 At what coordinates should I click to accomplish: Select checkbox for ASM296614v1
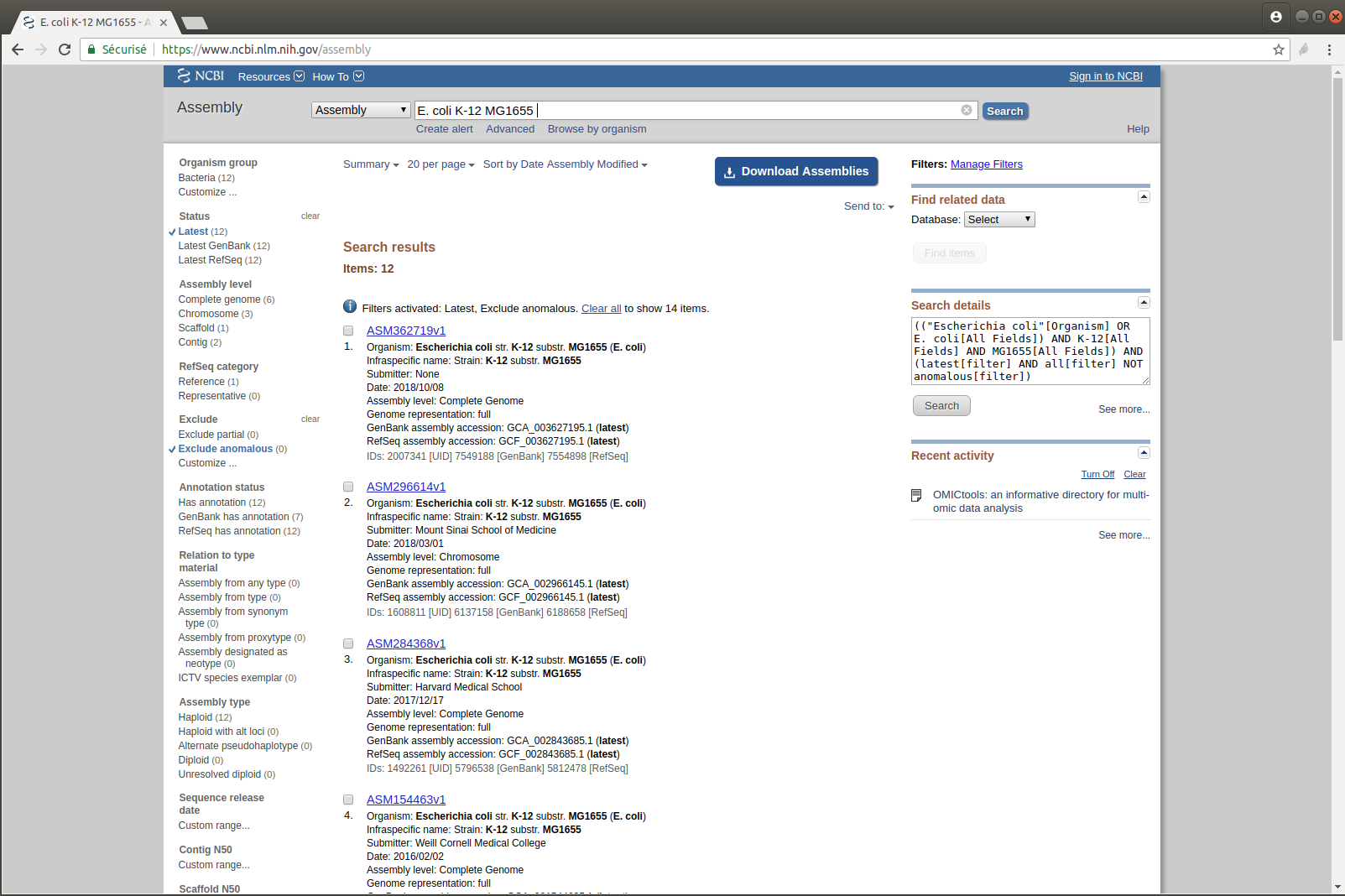click(x=348, y=487)
